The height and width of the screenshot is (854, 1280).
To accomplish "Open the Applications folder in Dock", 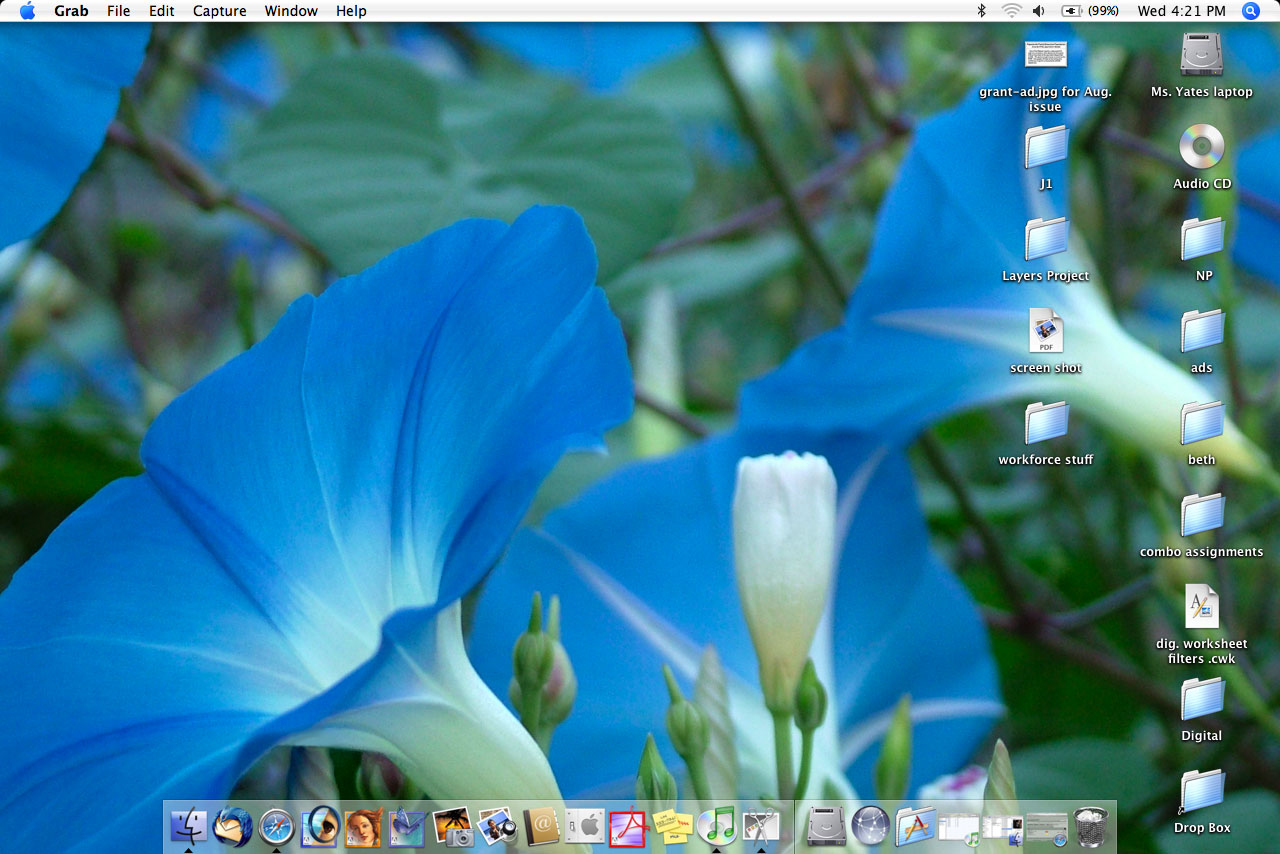I will tap(915, 826).
